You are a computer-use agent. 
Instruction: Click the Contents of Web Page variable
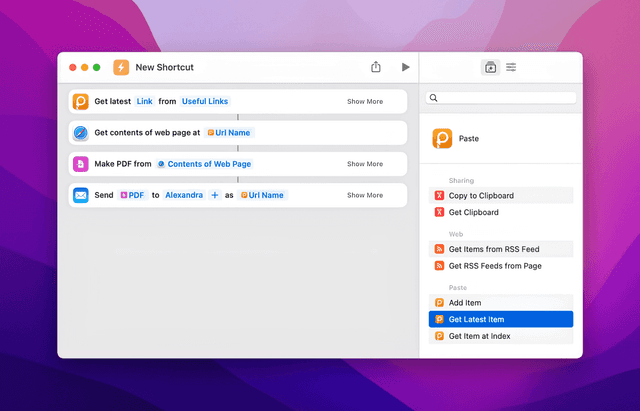pos(204,164)
